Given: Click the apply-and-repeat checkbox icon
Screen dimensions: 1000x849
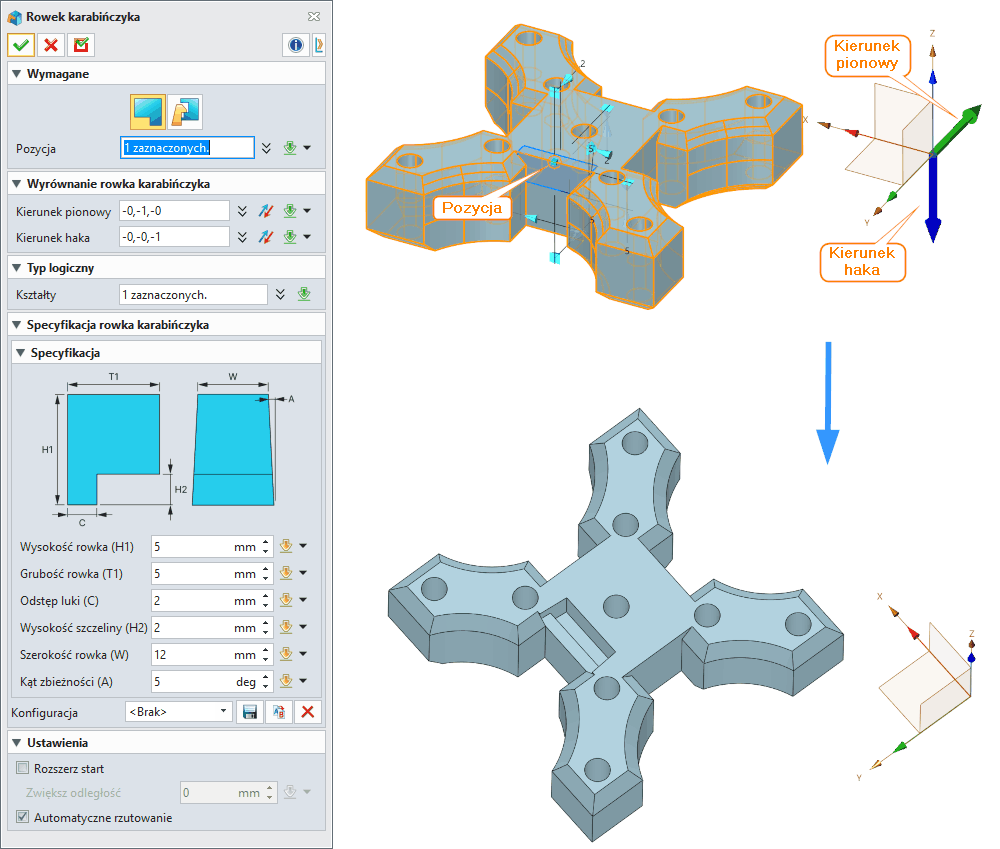Looking at the screenshot, I should click(81, 45).
